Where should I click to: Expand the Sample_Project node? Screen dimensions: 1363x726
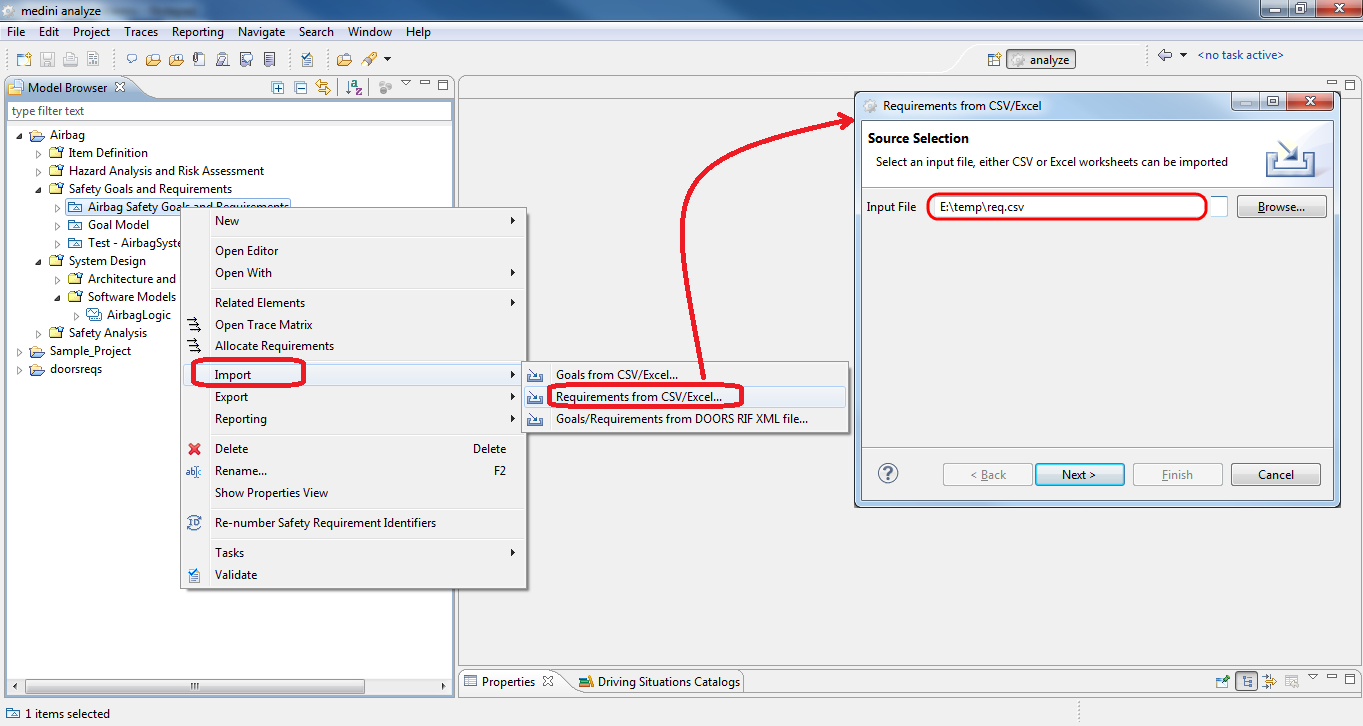[x=20, y=351]
